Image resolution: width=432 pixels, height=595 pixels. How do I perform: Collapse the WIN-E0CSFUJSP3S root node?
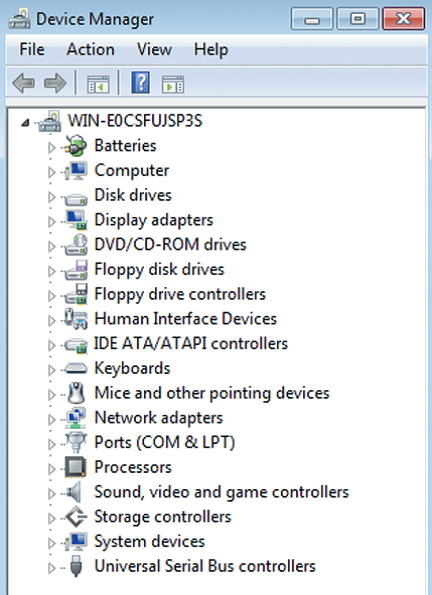(25, 122)
